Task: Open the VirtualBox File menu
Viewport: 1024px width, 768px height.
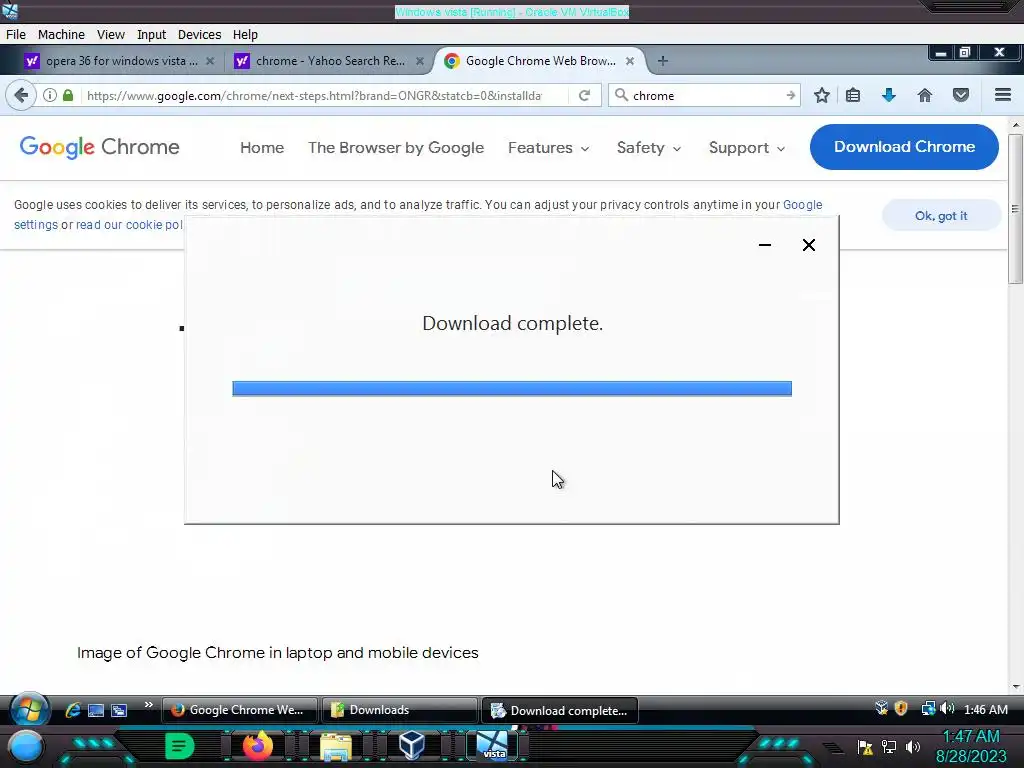Action: point(16,35)
